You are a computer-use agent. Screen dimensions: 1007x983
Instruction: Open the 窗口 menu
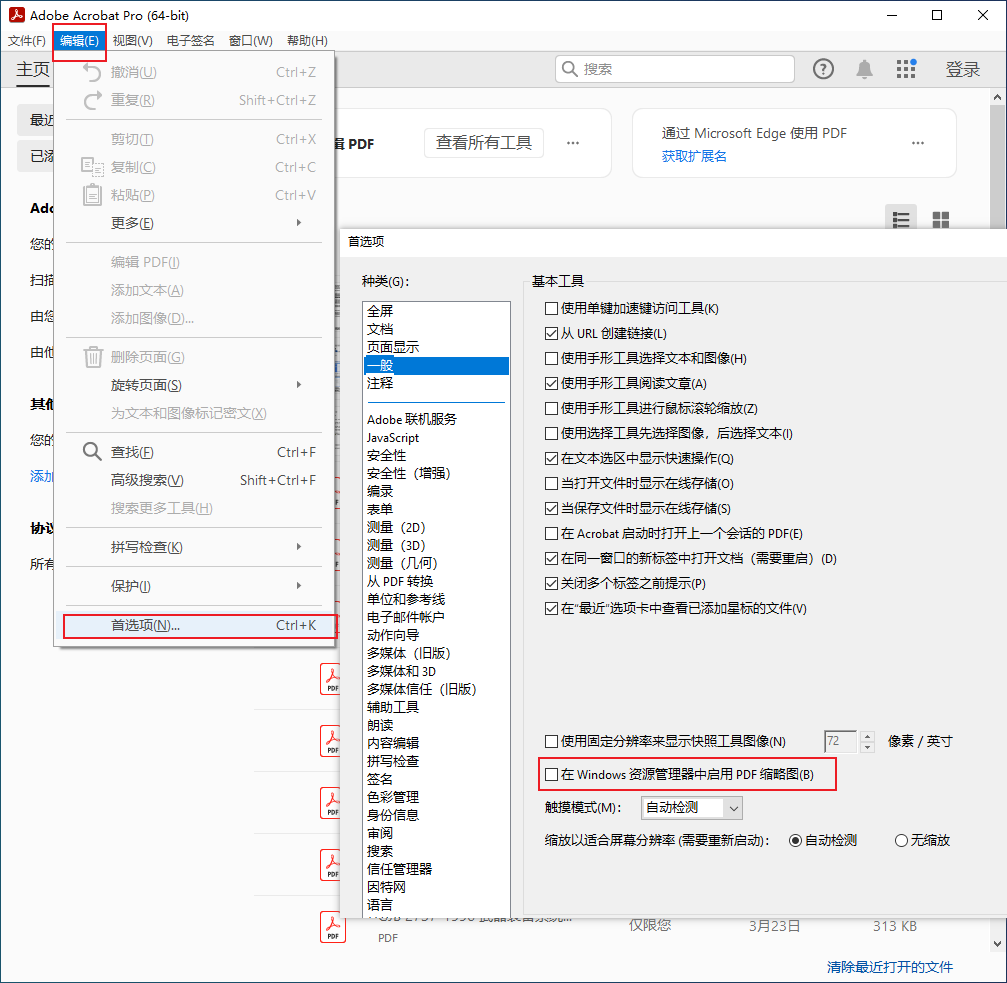click(x=250, y=40)
